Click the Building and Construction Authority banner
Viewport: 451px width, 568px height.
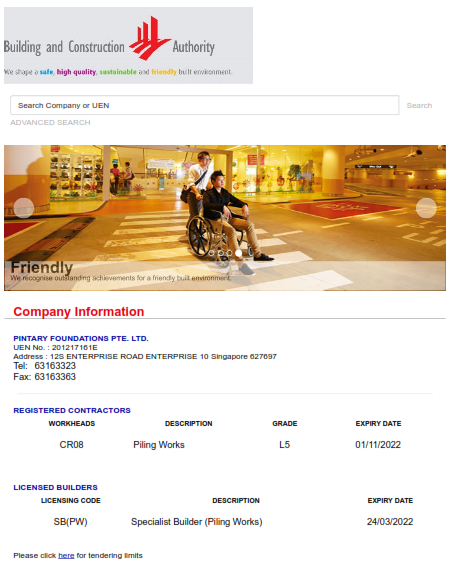pyautogui.click(x=128, y=46)
